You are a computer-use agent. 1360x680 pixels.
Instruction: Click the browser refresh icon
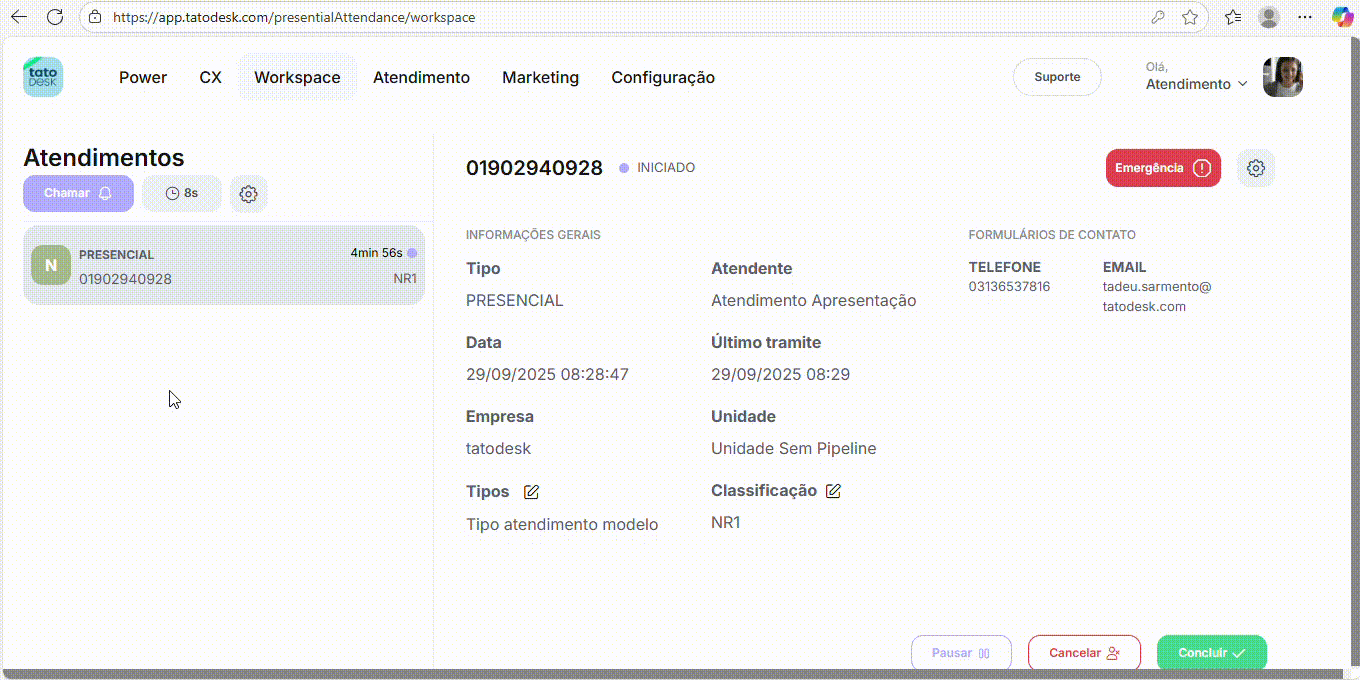pyautogui.click(x=56, y=17)
